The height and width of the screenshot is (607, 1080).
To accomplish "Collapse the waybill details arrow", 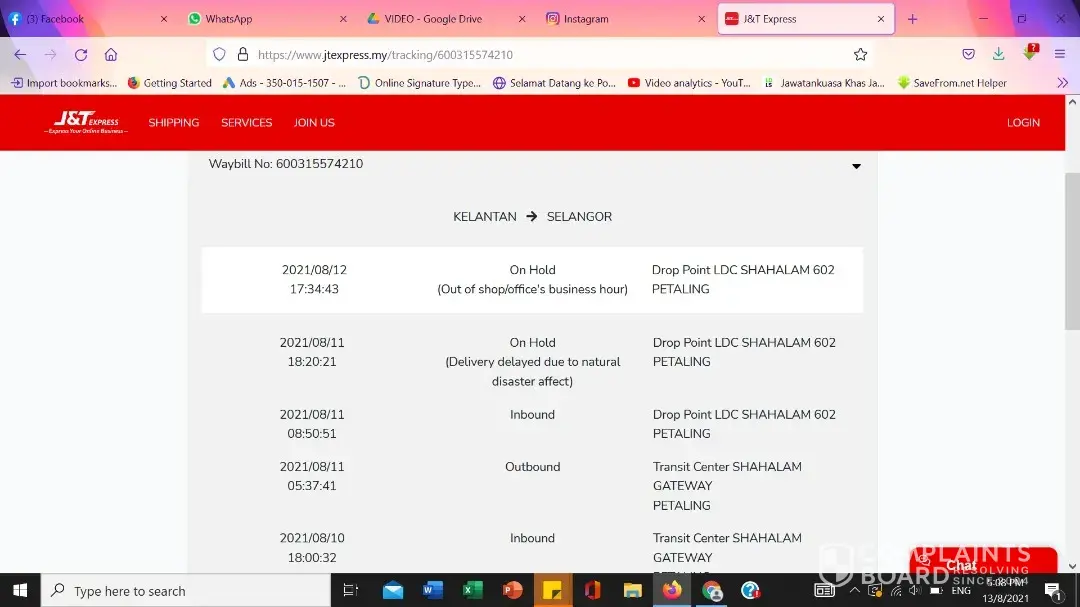I will pos(856,166).
